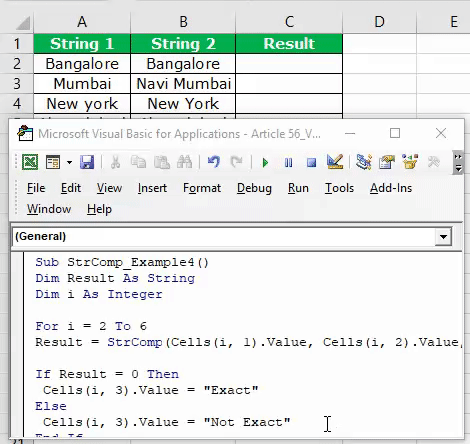The width and height of the screenshot is (470, 444).
Task: Click the Select All corner in Excel
Action: [x=23, y=23]
